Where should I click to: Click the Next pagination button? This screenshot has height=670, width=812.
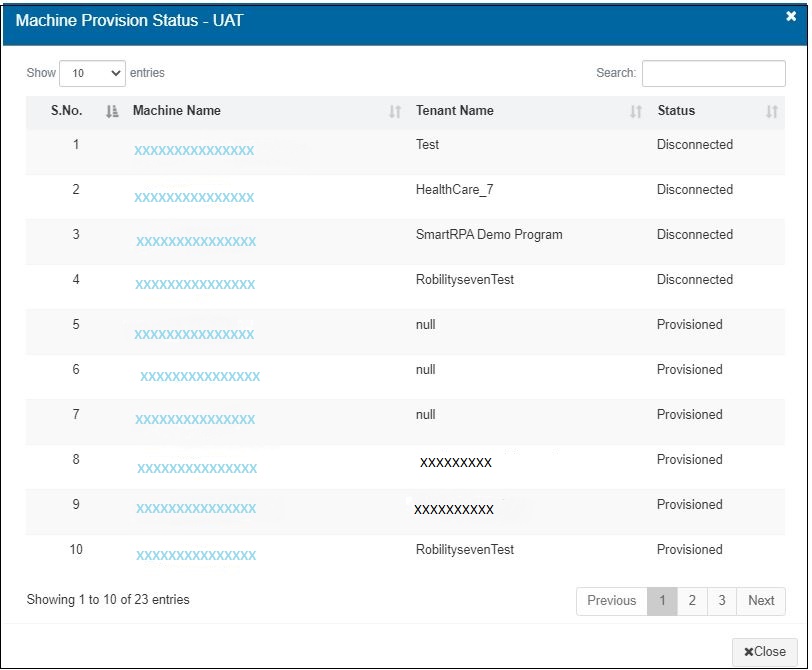[761, 601]
